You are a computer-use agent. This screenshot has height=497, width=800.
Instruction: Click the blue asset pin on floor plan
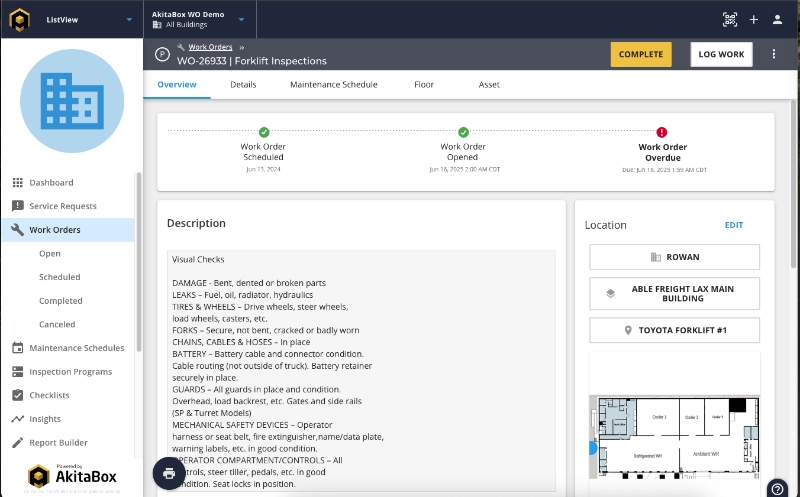point(592,448)
